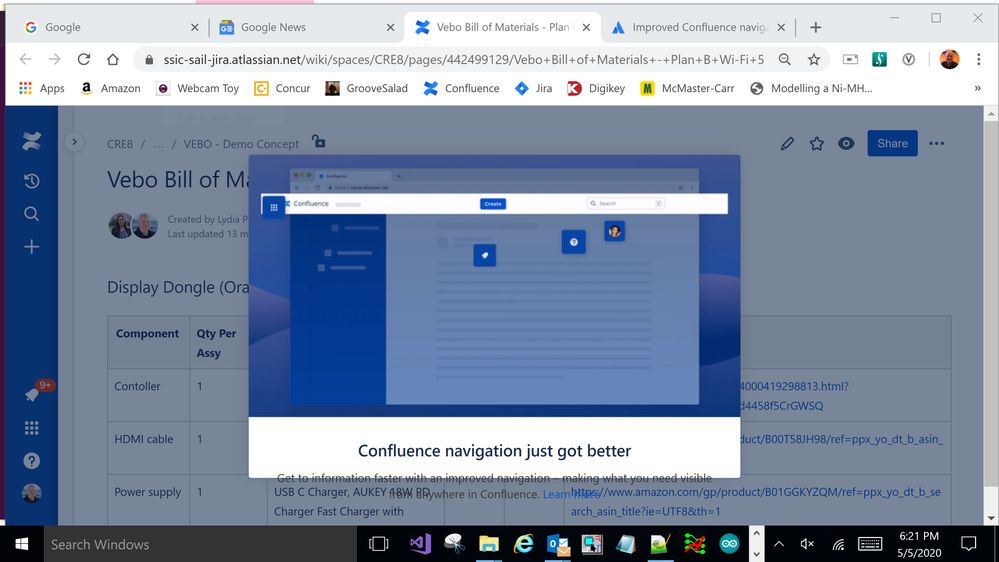Expand the collapsed page sidebar chevron
The height and width of the screenshot is (562, 999).
[x=74, y=142]
